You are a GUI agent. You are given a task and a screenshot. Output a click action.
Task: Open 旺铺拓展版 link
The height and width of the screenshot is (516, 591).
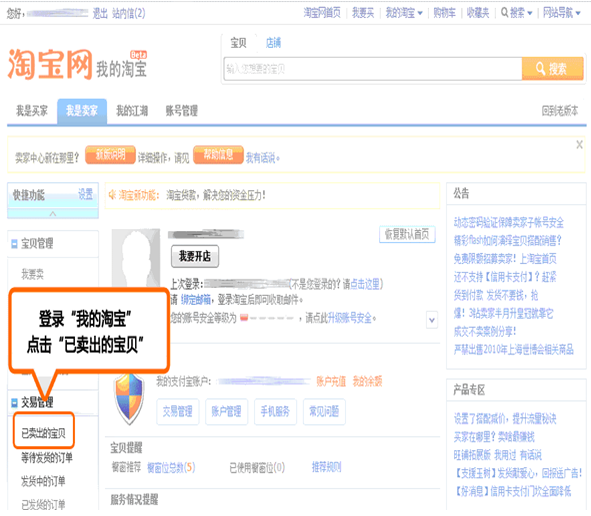(x=472, y=456)
